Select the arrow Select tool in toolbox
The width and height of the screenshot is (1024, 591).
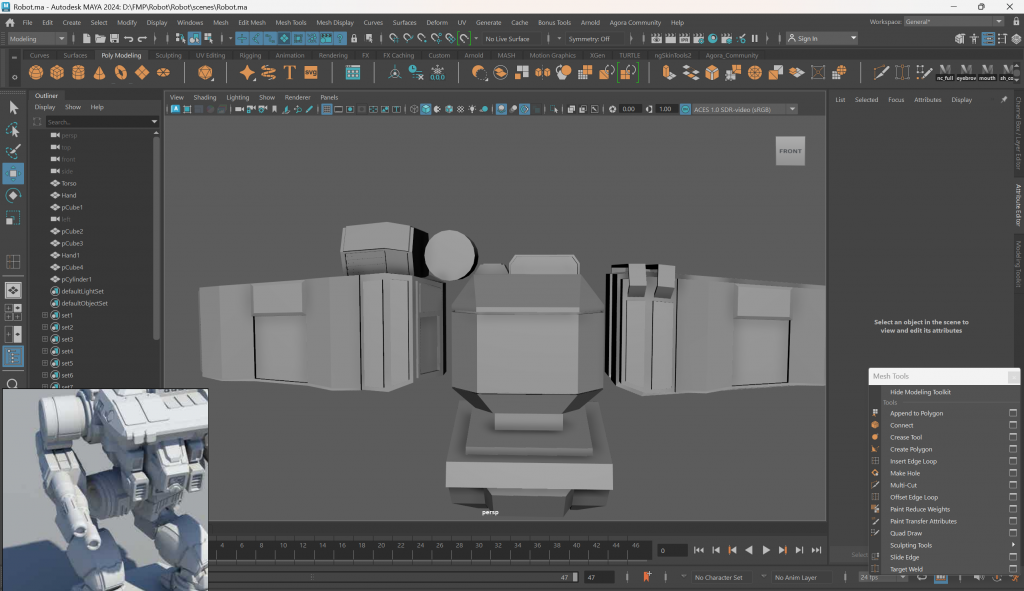13,108
